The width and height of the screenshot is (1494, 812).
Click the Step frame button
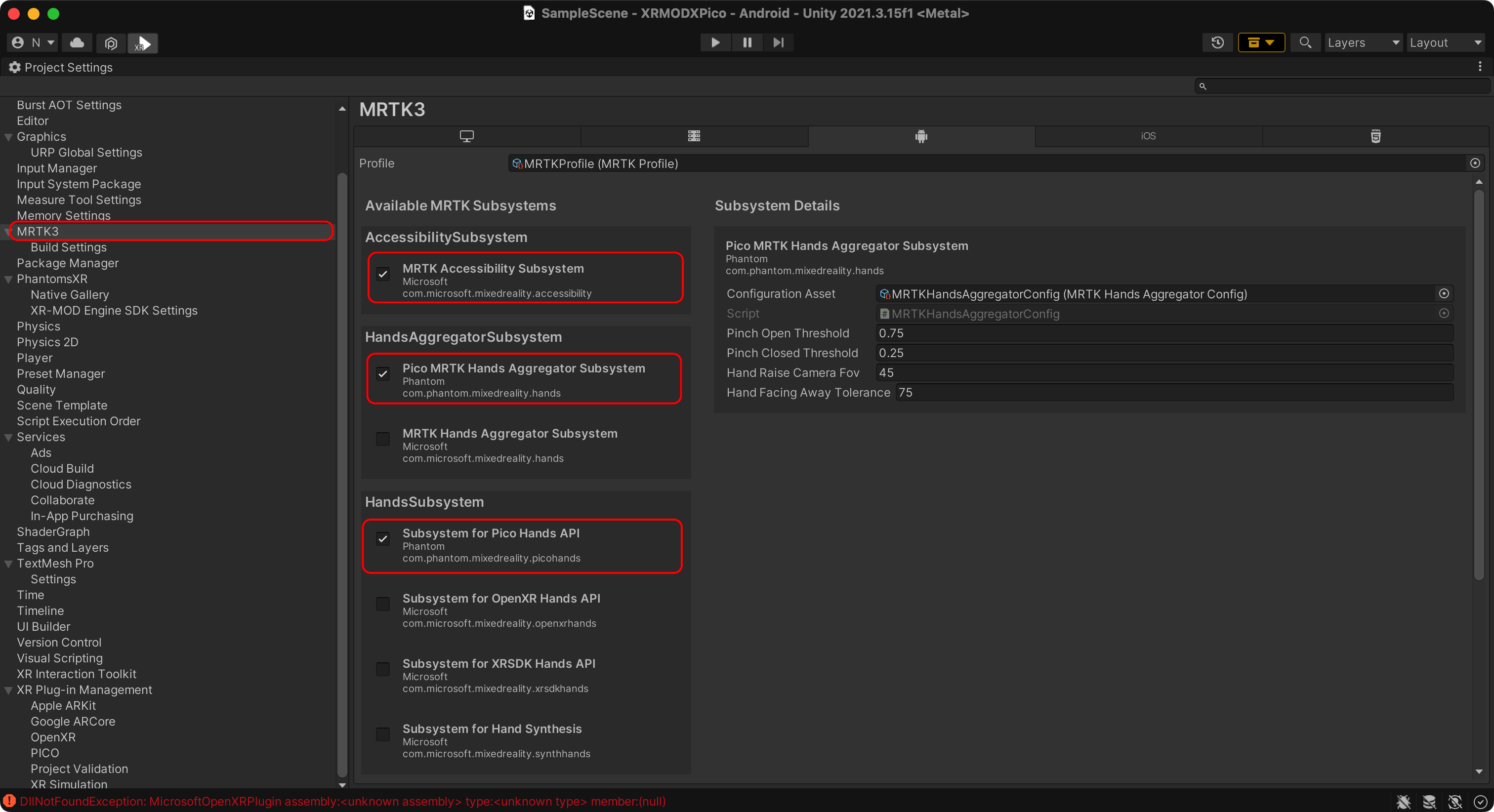pyautogui.click(x=778, y=42)
